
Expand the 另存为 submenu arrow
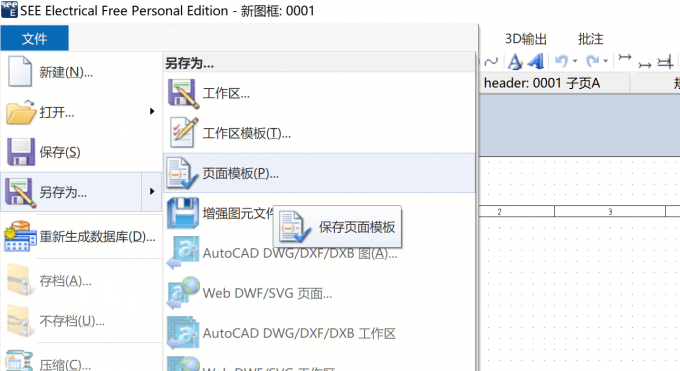(x=152, y=191)
